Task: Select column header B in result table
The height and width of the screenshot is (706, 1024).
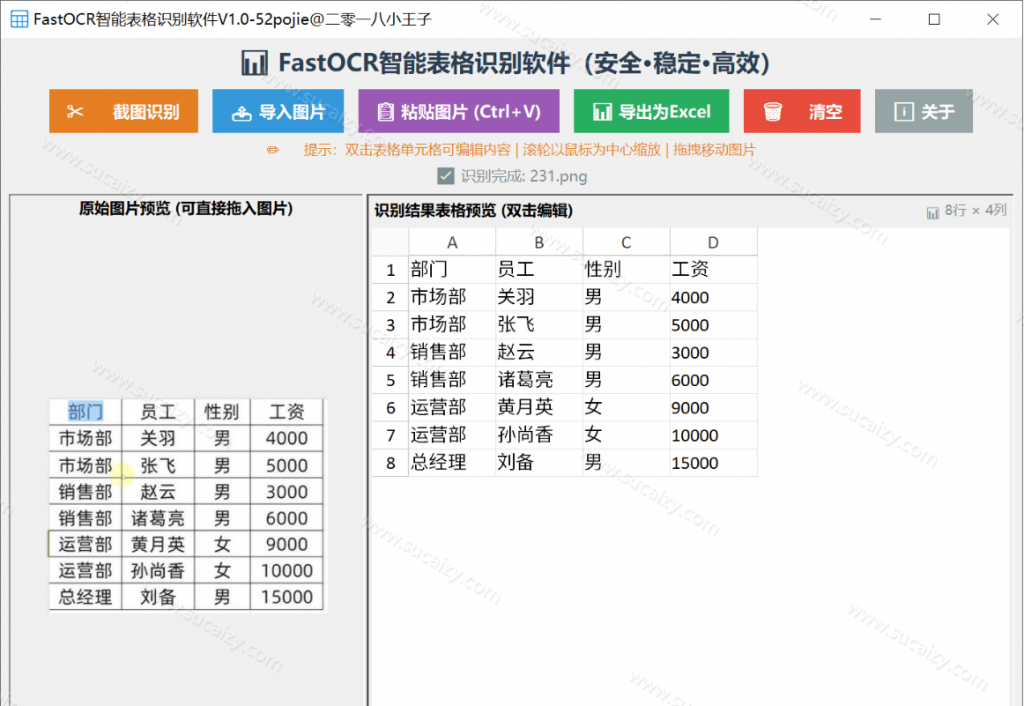Action: (x=539, y=242)
